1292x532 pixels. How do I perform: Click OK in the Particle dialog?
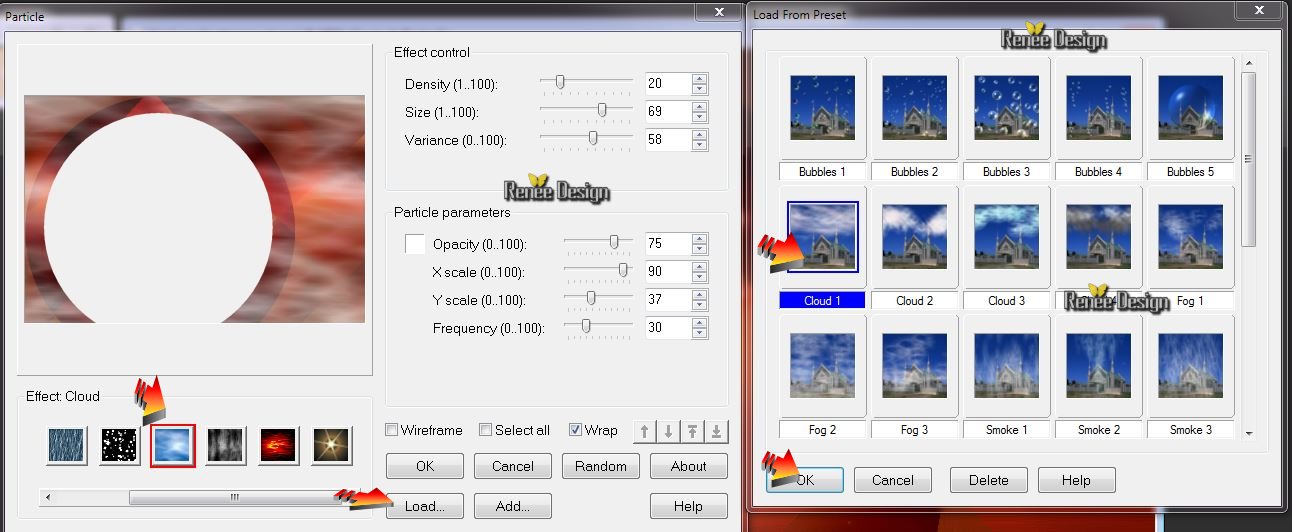click(425, 466)
